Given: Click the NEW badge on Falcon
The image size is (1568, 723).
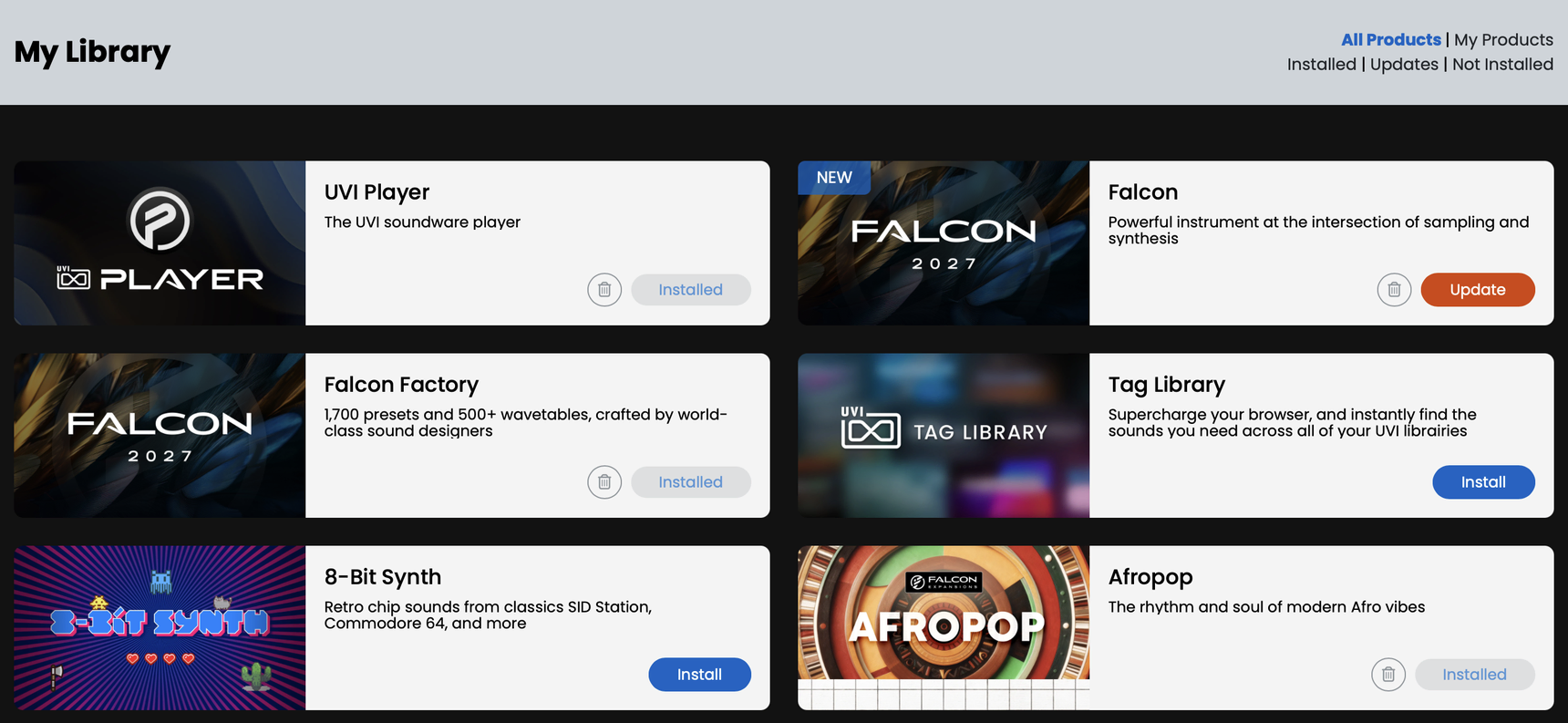Looking at the screenshot, I should (834, 178).
